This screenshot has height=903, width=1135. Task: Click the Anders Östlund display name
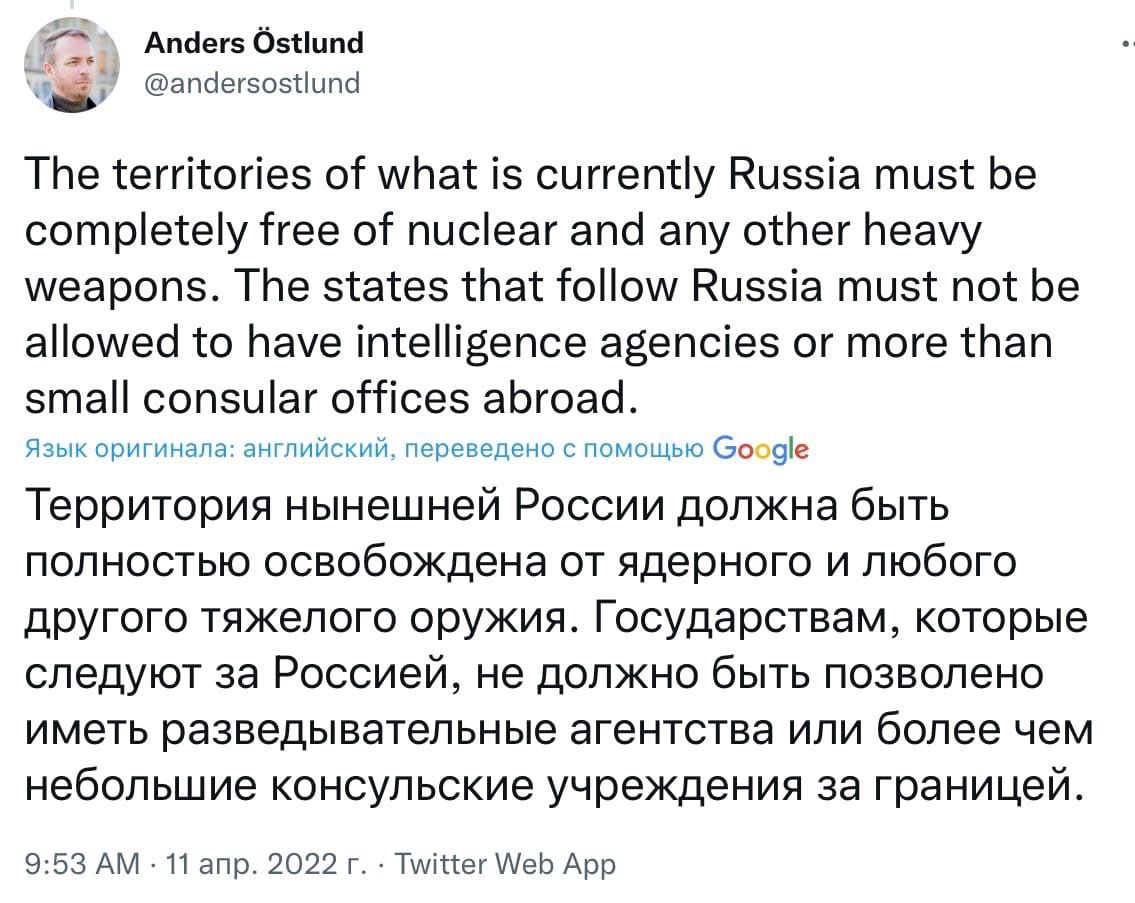254,43
